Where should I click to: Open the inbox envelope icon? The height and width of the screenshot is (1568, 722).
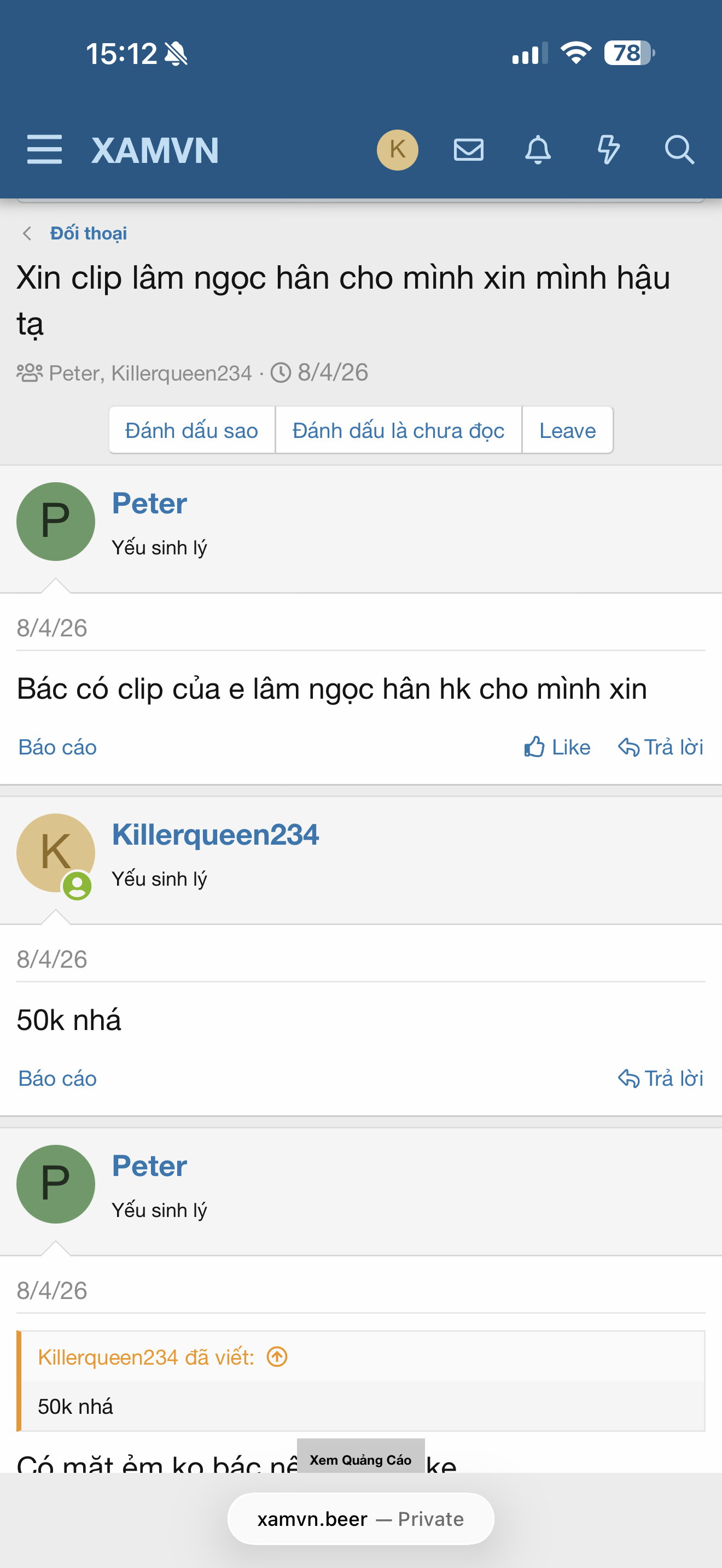(x=469, y=150)
